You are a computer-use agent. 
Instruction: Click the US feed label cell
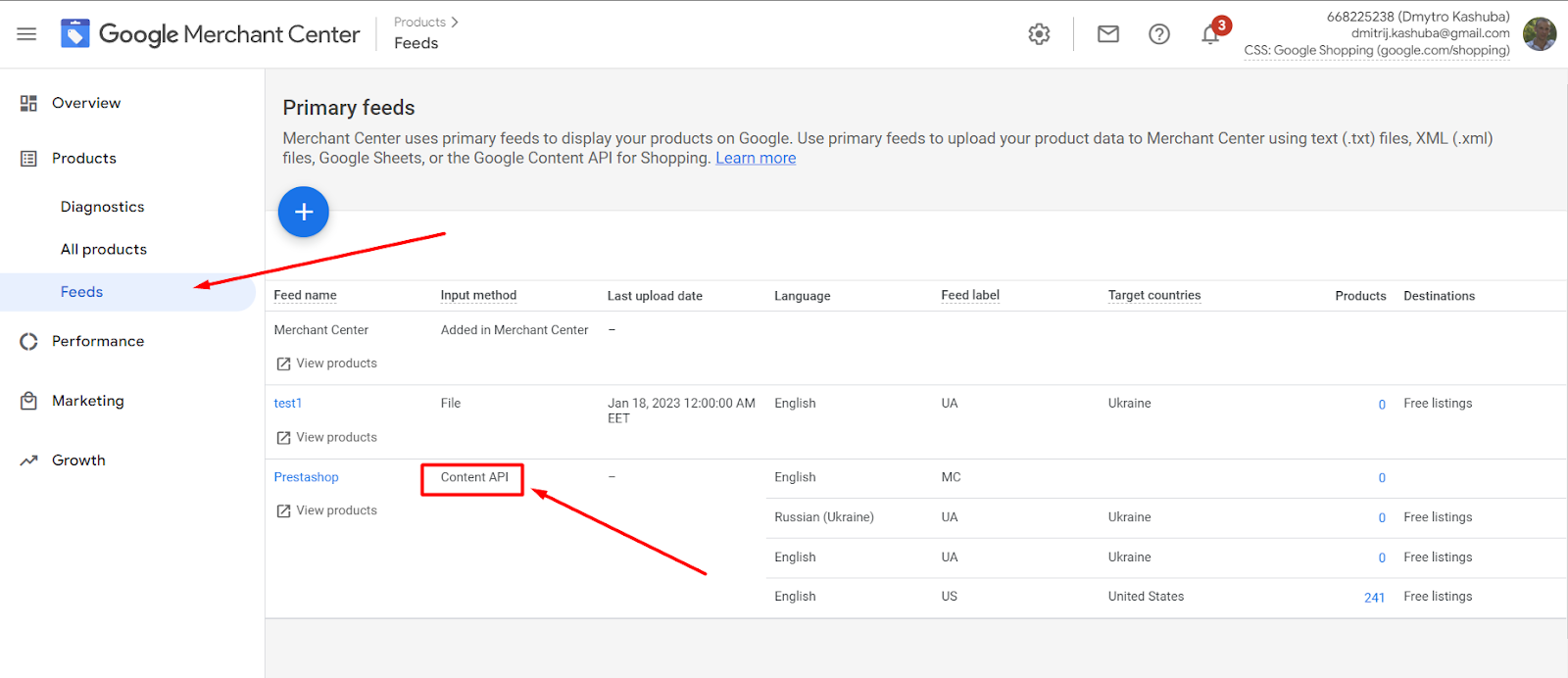pos(949,597)
